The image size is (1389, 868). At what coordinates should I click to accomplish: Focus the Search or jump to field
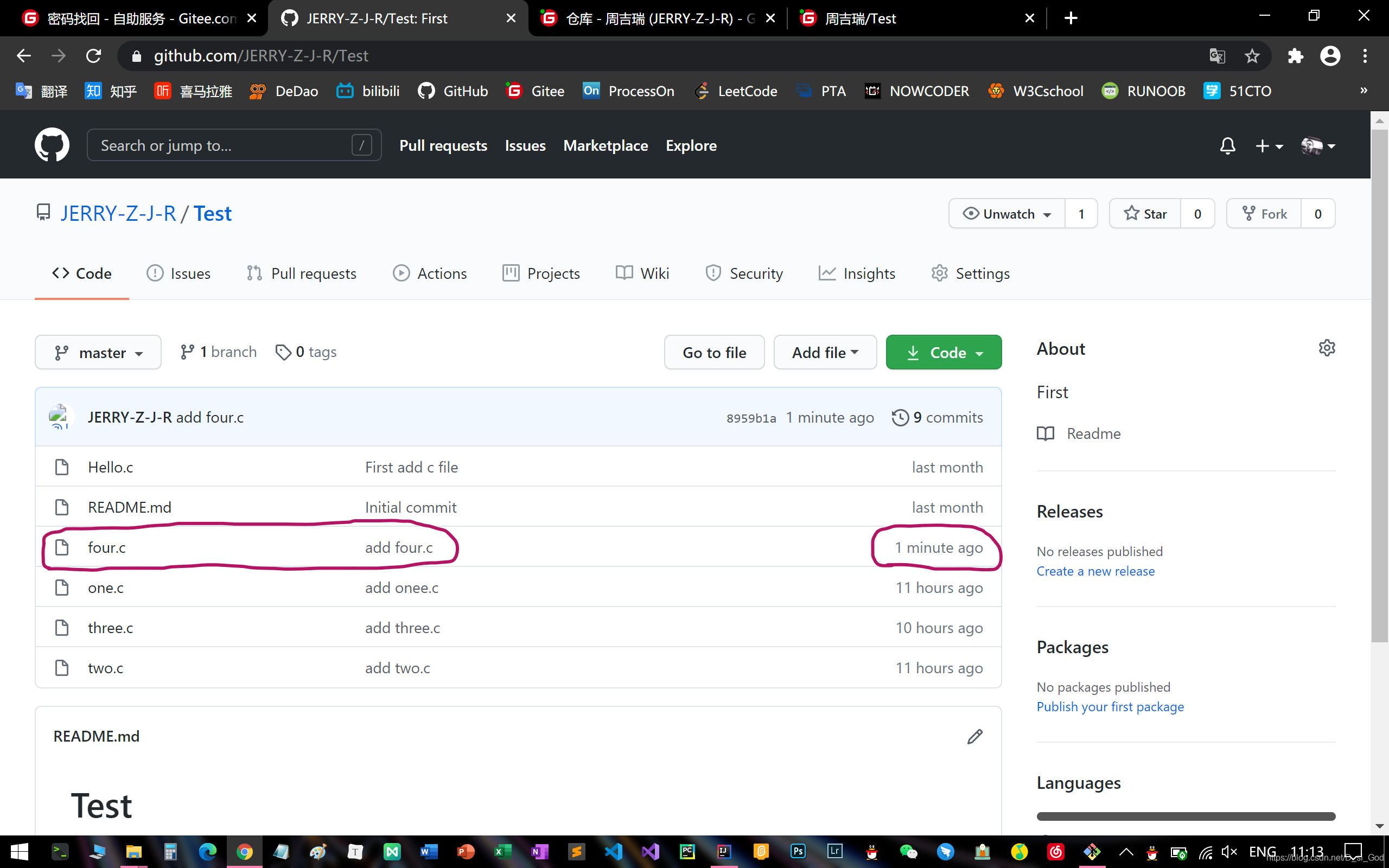click(224, 145)
